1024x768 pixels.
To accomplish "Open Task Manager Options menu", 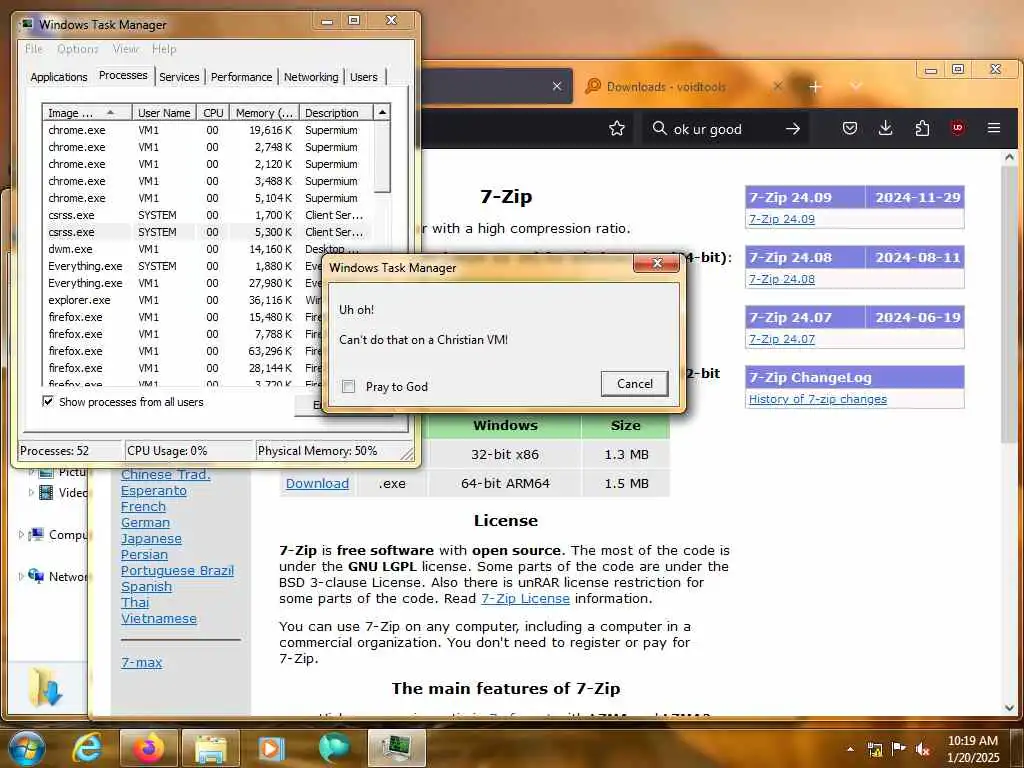I will click(78, 49).
